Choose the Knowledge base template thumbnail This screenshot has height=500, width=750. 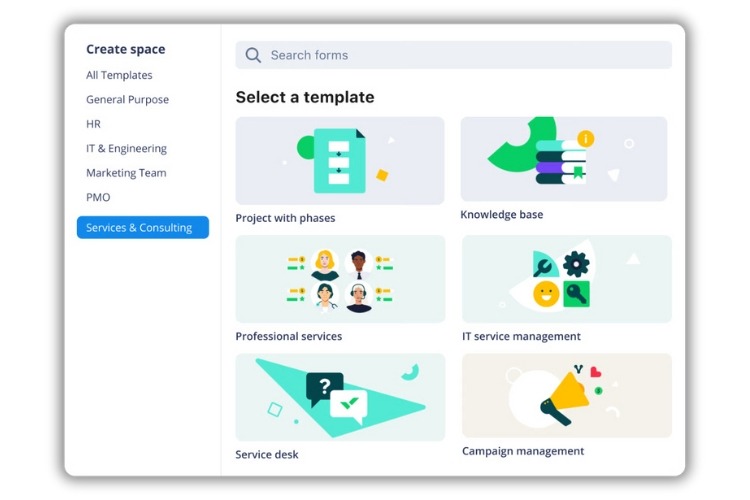coord(563,159)
